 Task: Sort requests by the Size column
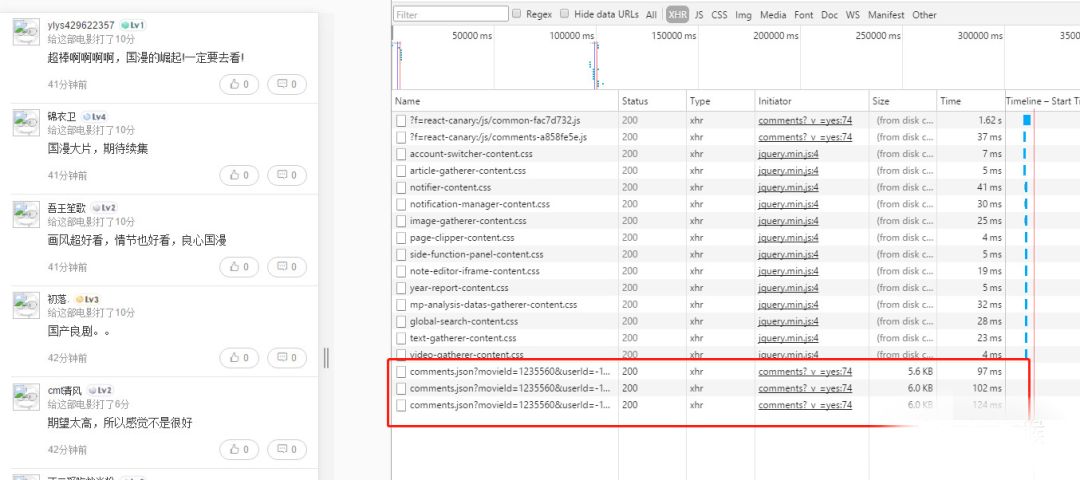880,101
